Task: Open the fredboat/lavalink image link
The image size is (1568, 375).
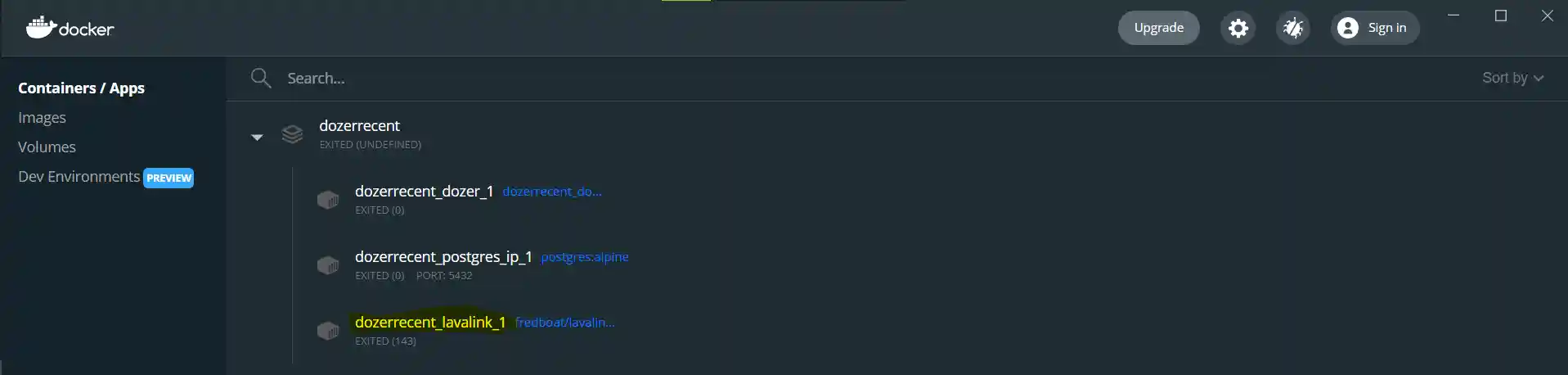Action: pyautogui.click(x=565, y=323)
